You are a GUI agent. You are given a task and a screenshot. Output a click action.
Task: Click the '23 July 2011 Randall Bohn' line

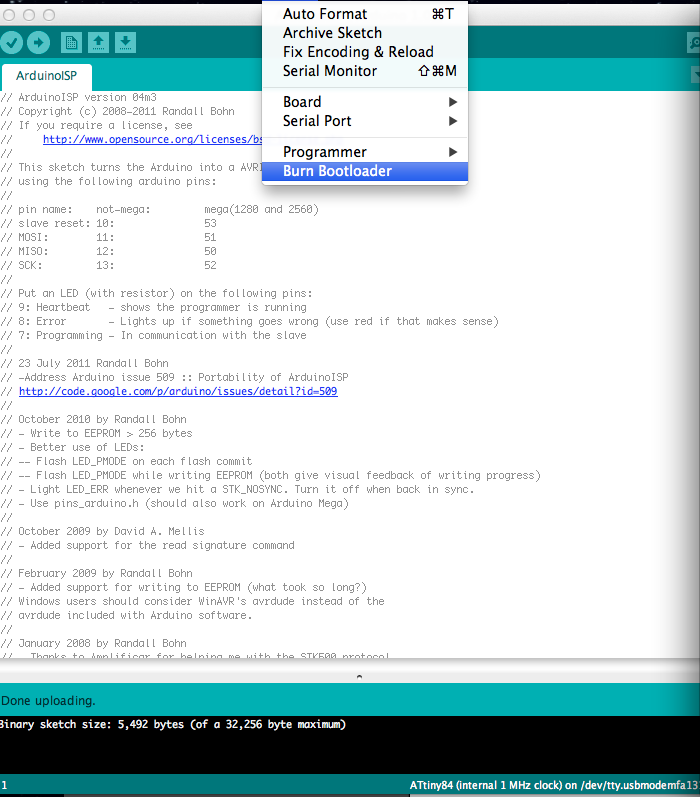[85, 363]
